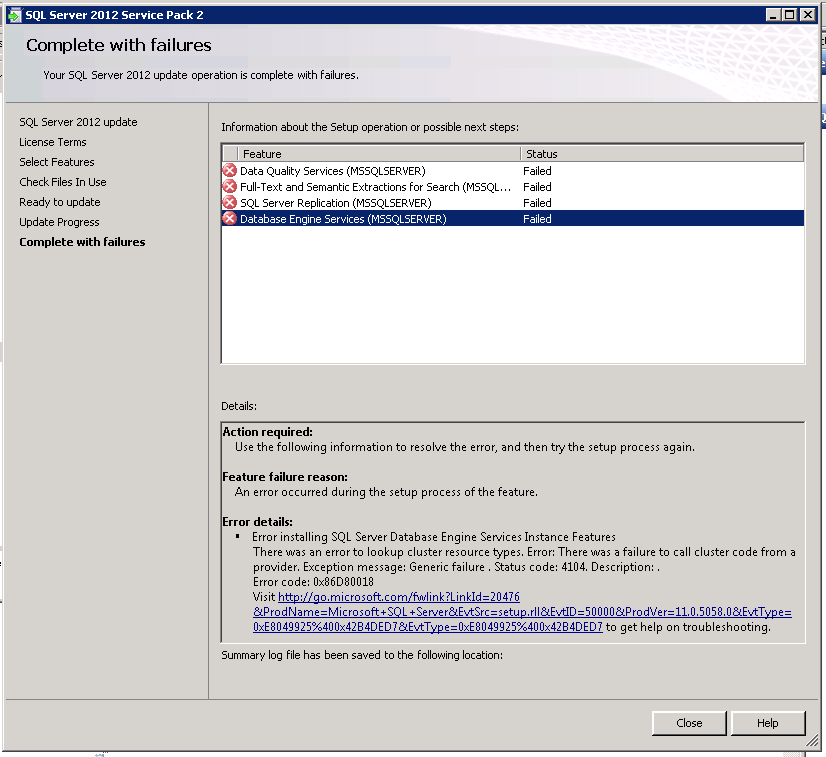Select the SQL Server Replication (MSSQLSERVER) row

tap(513, 203)
